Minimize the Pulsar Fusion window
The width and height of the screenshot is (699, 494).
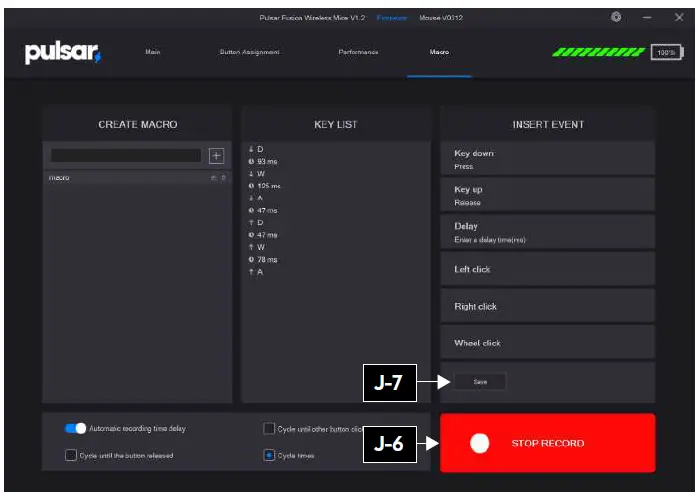pyautogui.click(x=647, y=17)
